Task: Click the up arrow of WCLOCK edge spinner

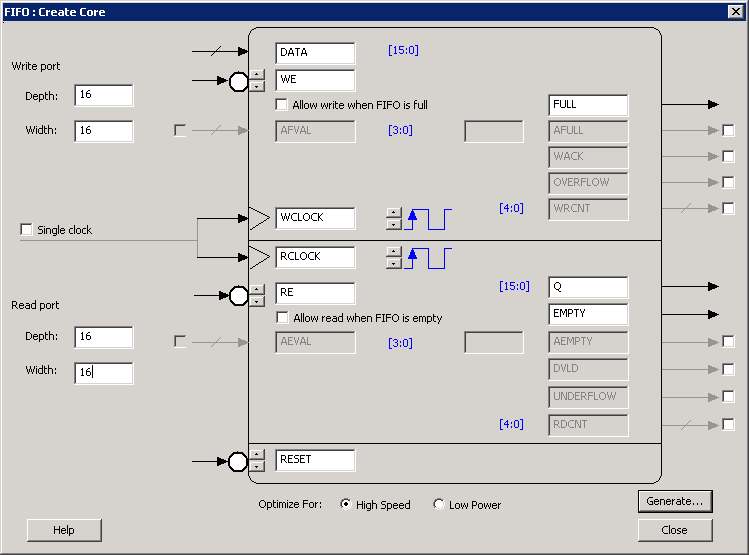Action: point(394,213)
